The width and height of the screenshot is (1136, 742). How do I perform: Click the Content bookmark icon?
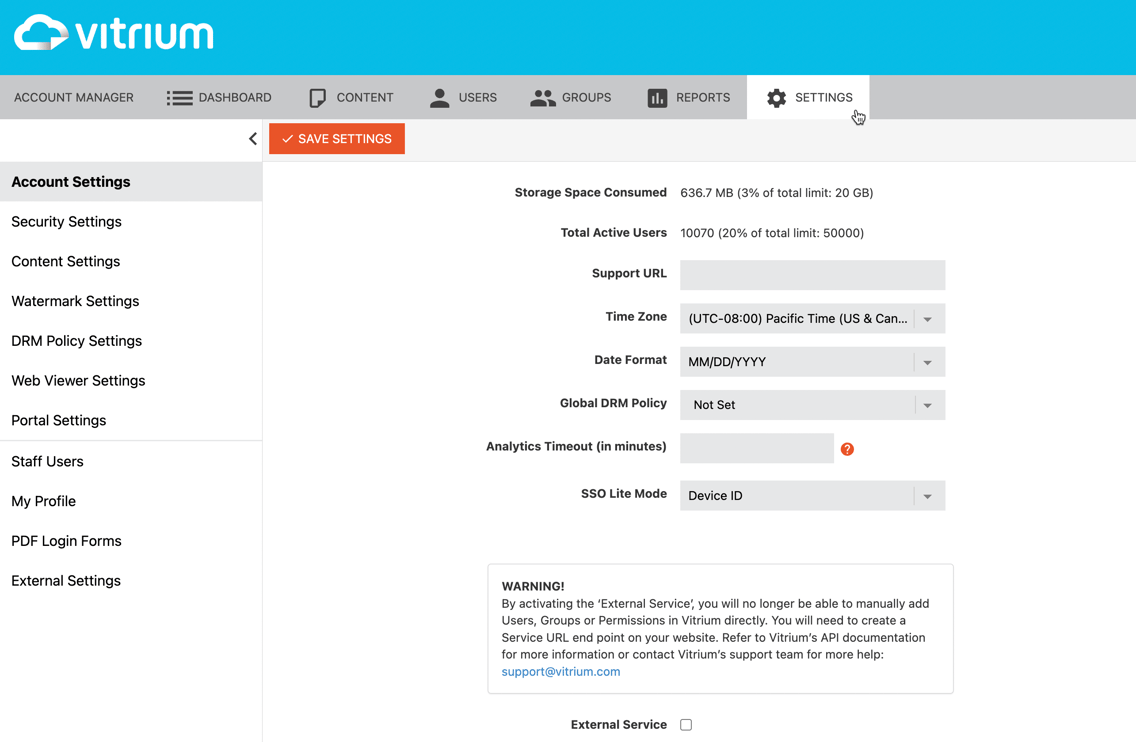point(317,97)
